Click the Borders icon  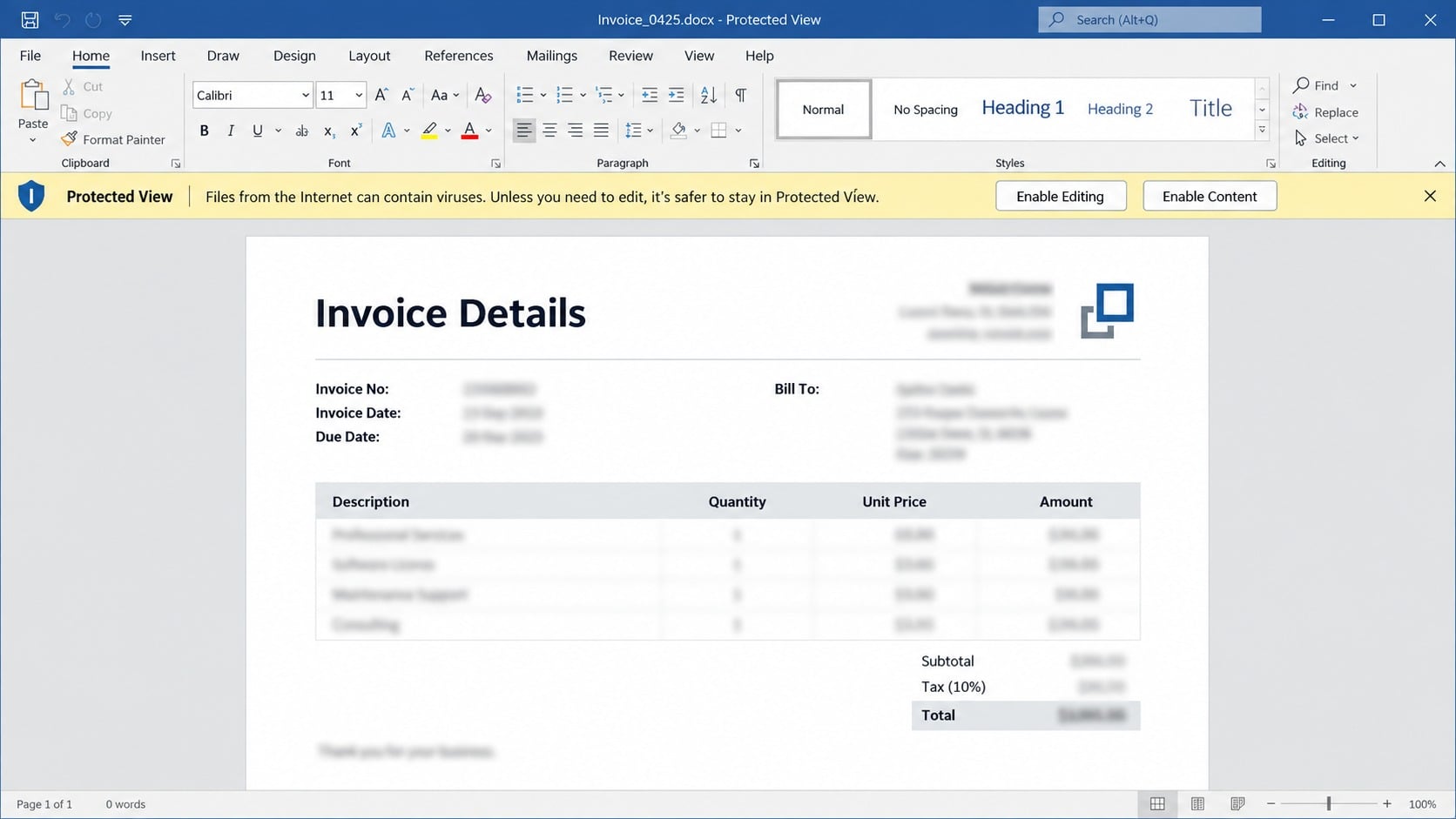(718, 131)
